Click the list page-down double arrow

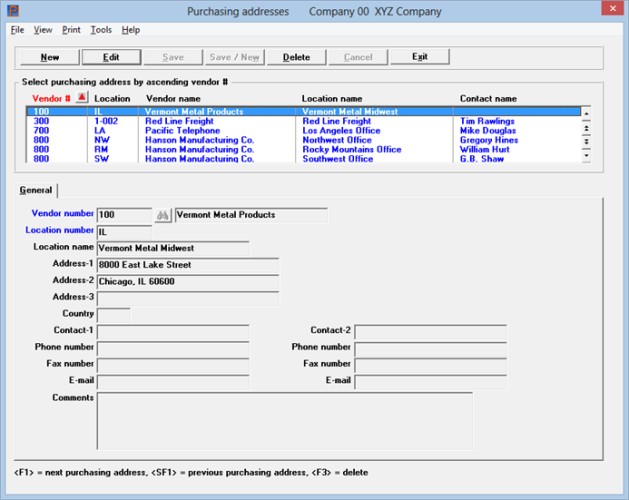pos(586,142)
